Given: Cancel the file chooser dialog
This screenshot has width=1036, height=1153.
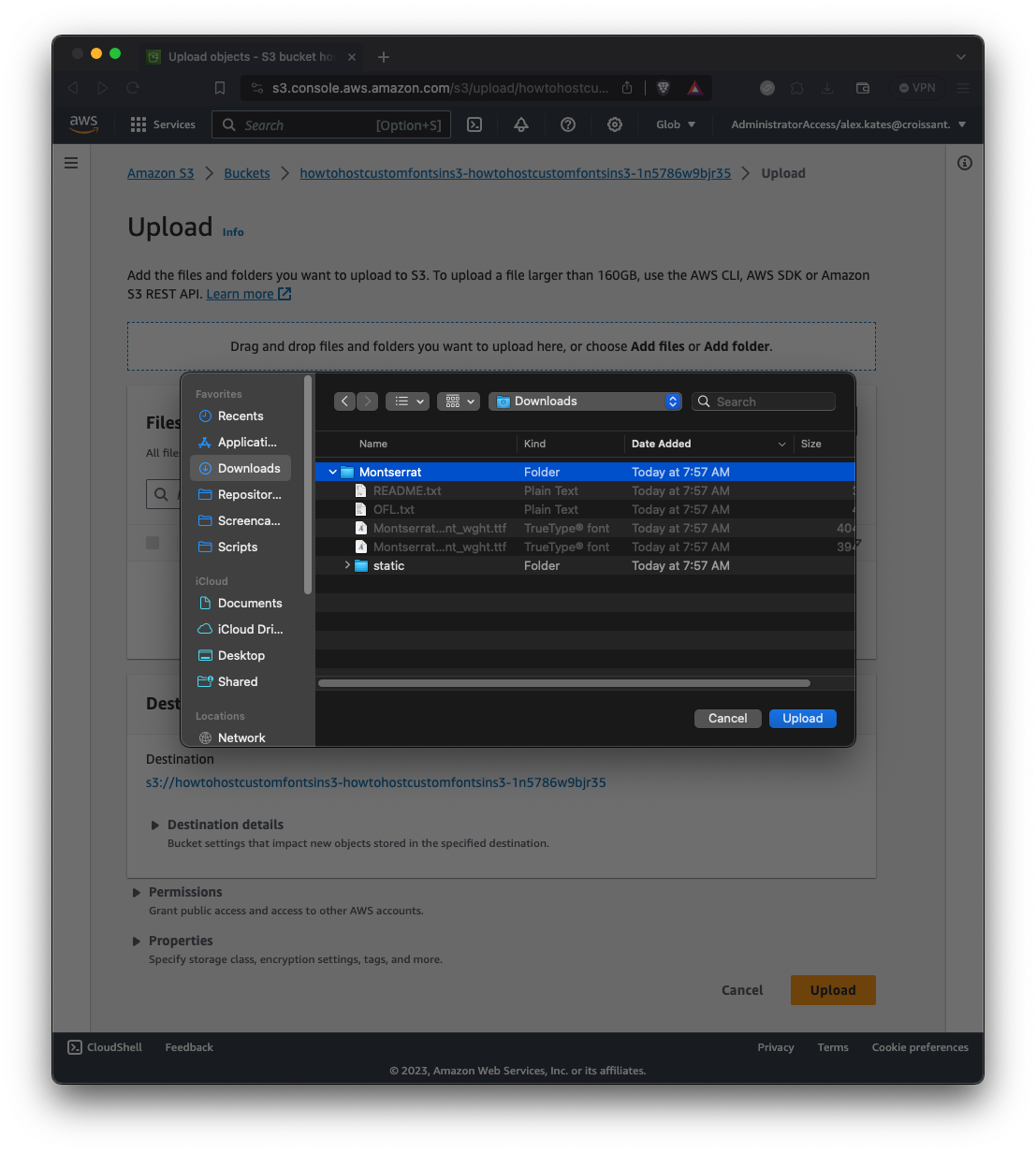Looking at the screenshot, I should point(727,718).
